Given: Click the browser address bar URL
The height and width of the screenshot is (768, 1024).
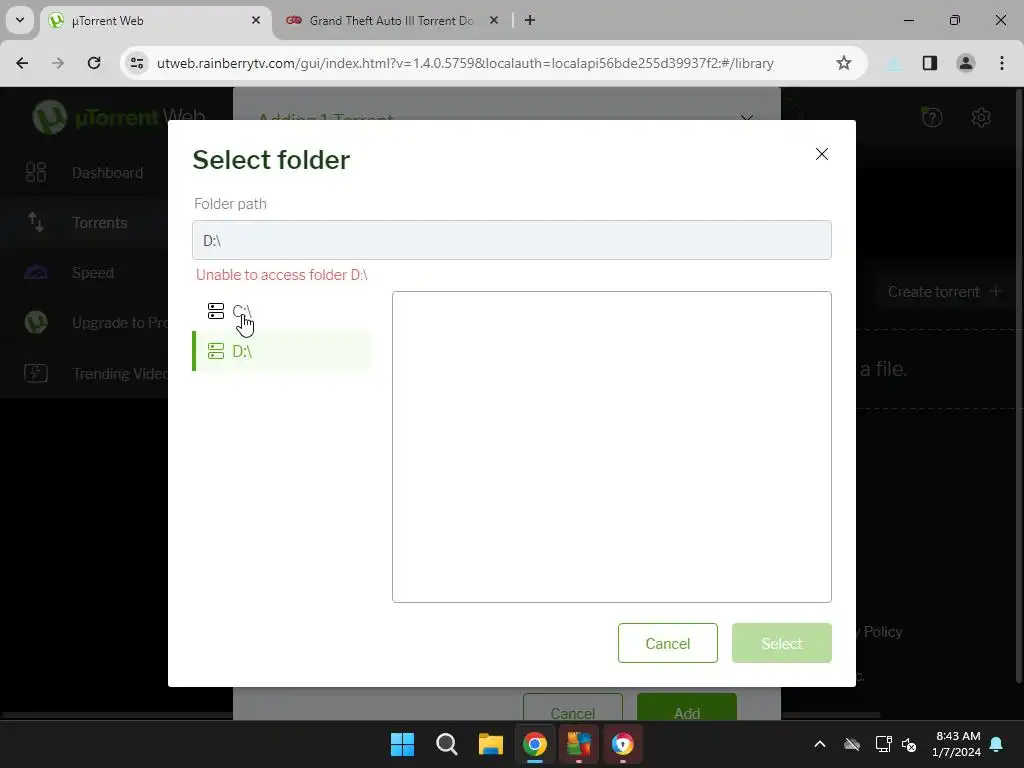Looking at the screenshot, I should coord(465,63).
